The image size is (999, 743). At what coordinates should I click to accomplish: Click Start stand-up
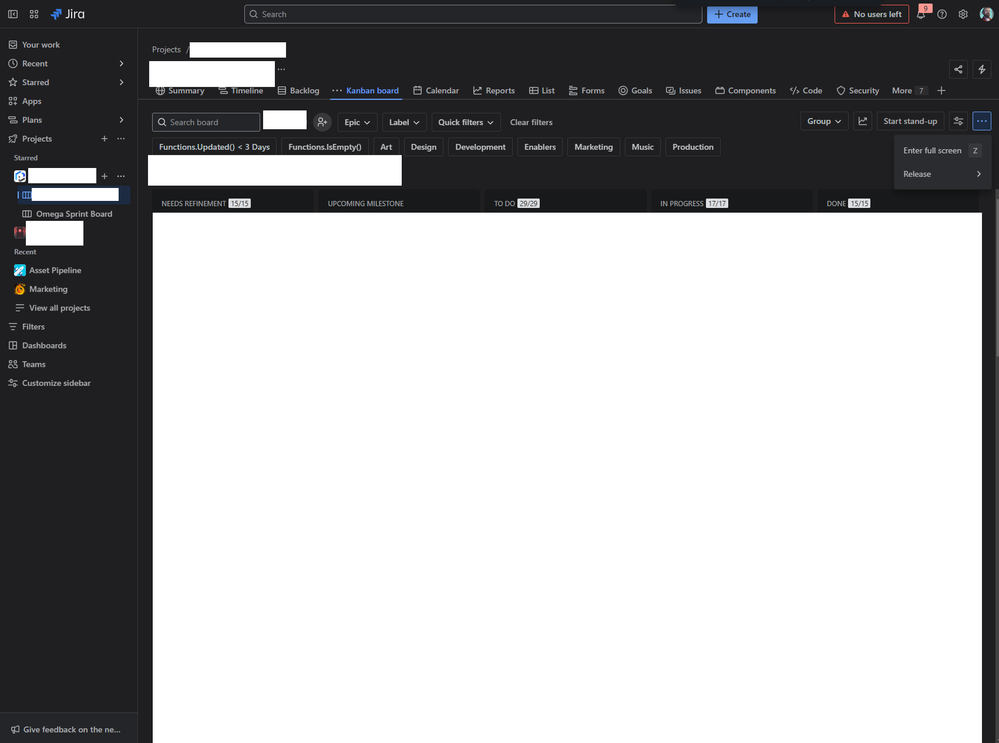910,121
